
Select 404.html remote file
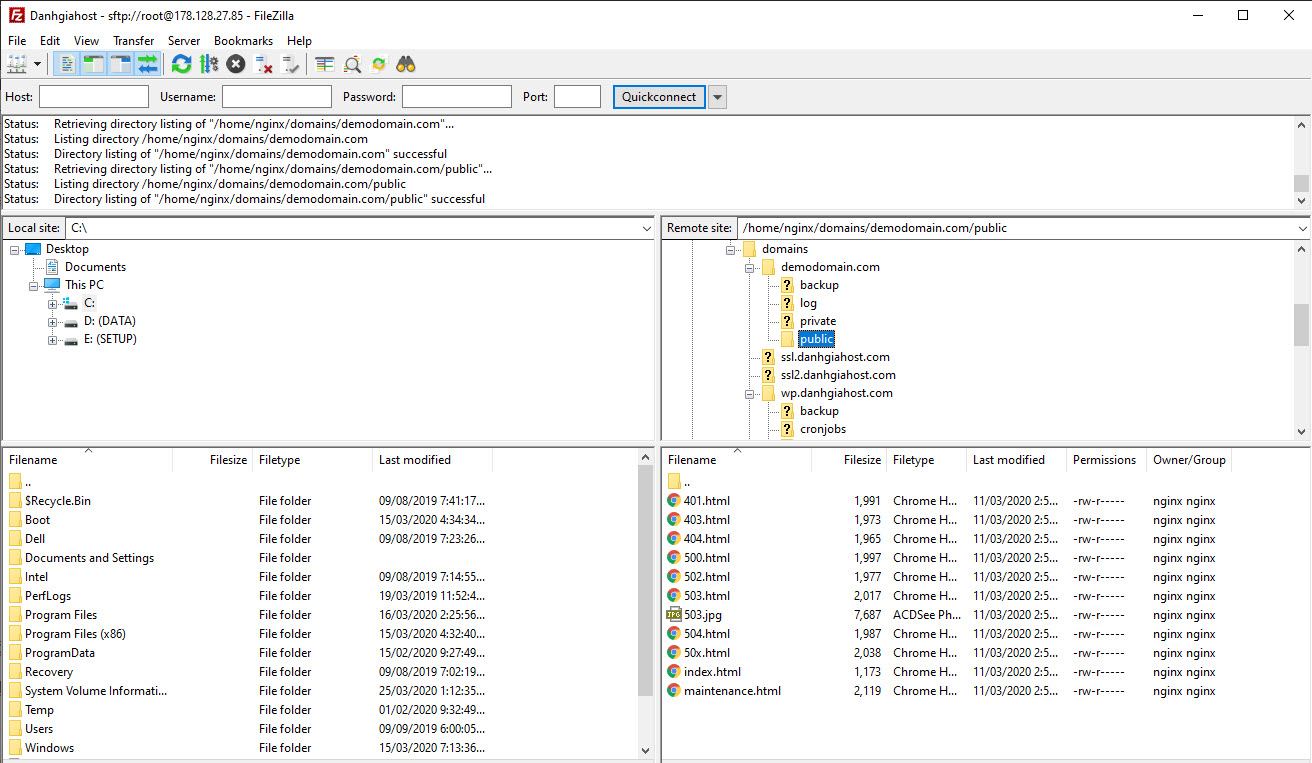coord(707,539)
